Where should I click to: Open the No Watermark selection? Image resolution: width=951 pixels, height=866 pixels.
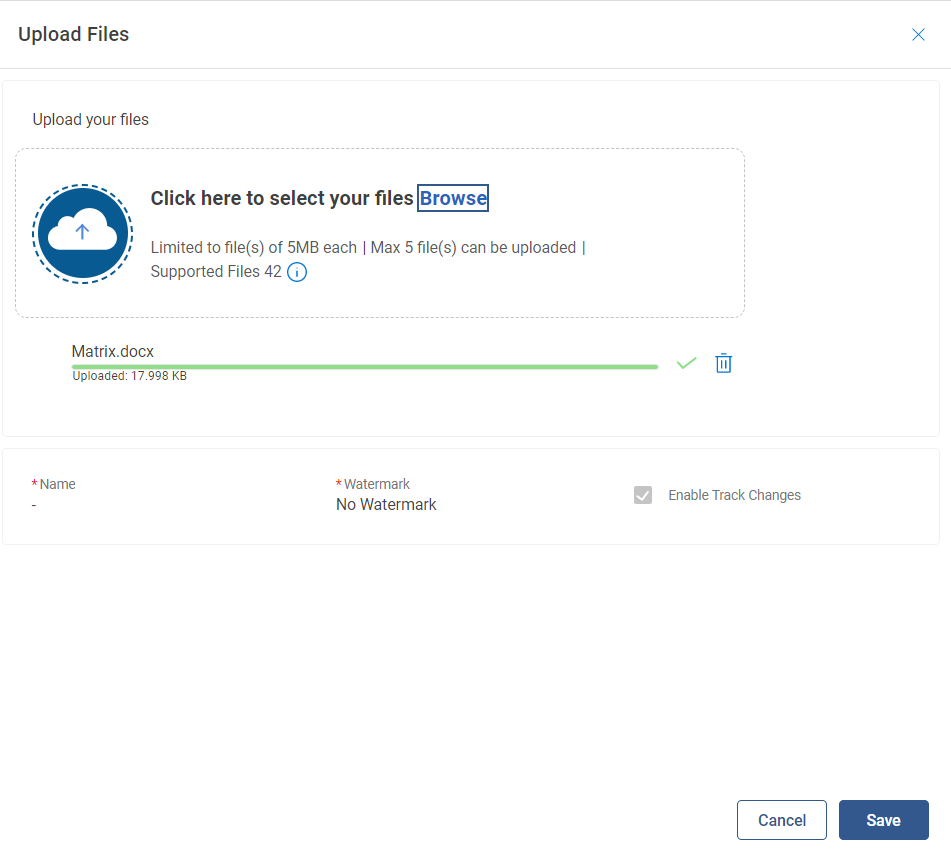tap(386, 505)
